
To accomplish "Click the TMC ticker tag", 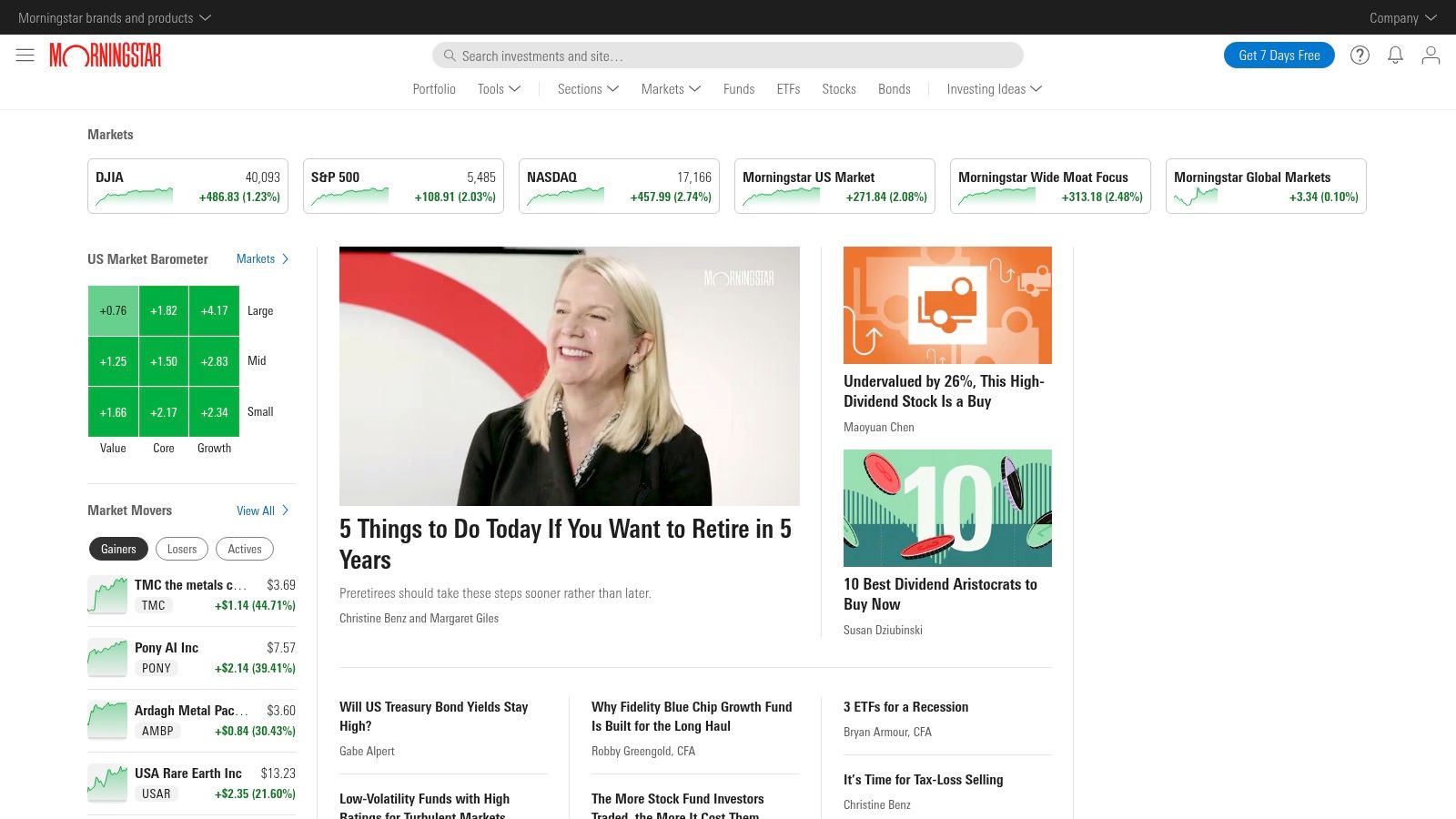I will pyautogui.click(x=154, y=605).
